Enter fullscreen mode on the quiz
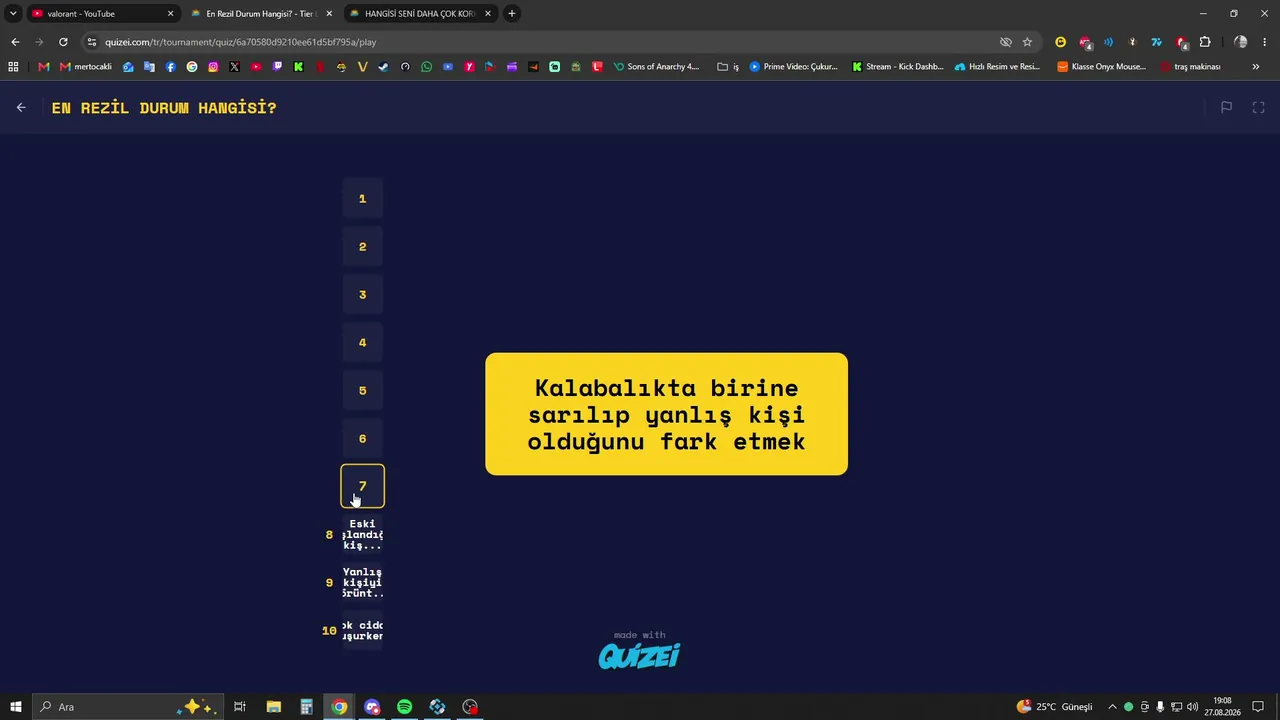The height and width of the screenshot is (720, 1280). tap(1259, 107)
